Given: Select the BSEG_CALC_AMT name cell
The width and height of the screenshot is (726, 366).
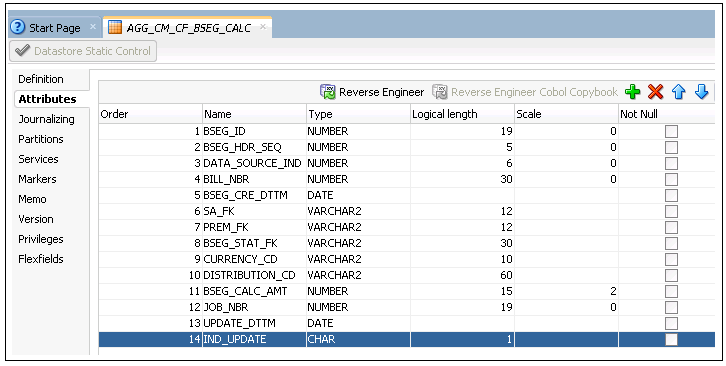Looking at the screenshot, I should point(254,291).
